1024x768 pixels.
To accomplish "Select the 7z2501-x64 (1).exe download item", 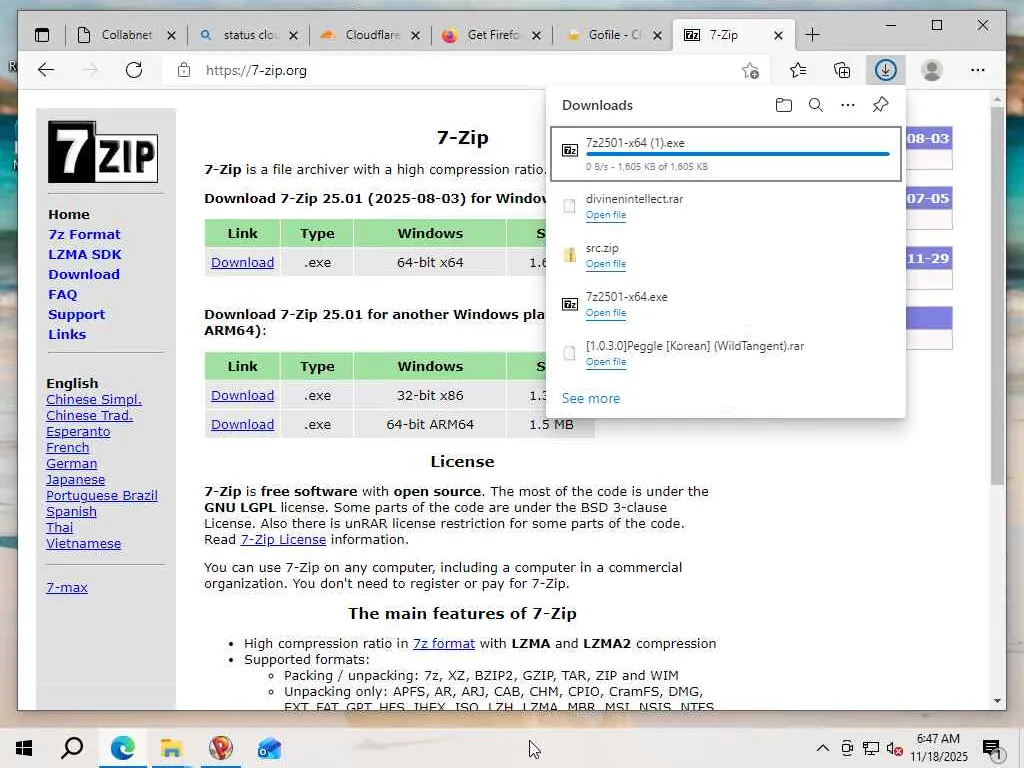I will tap(726, 154).
